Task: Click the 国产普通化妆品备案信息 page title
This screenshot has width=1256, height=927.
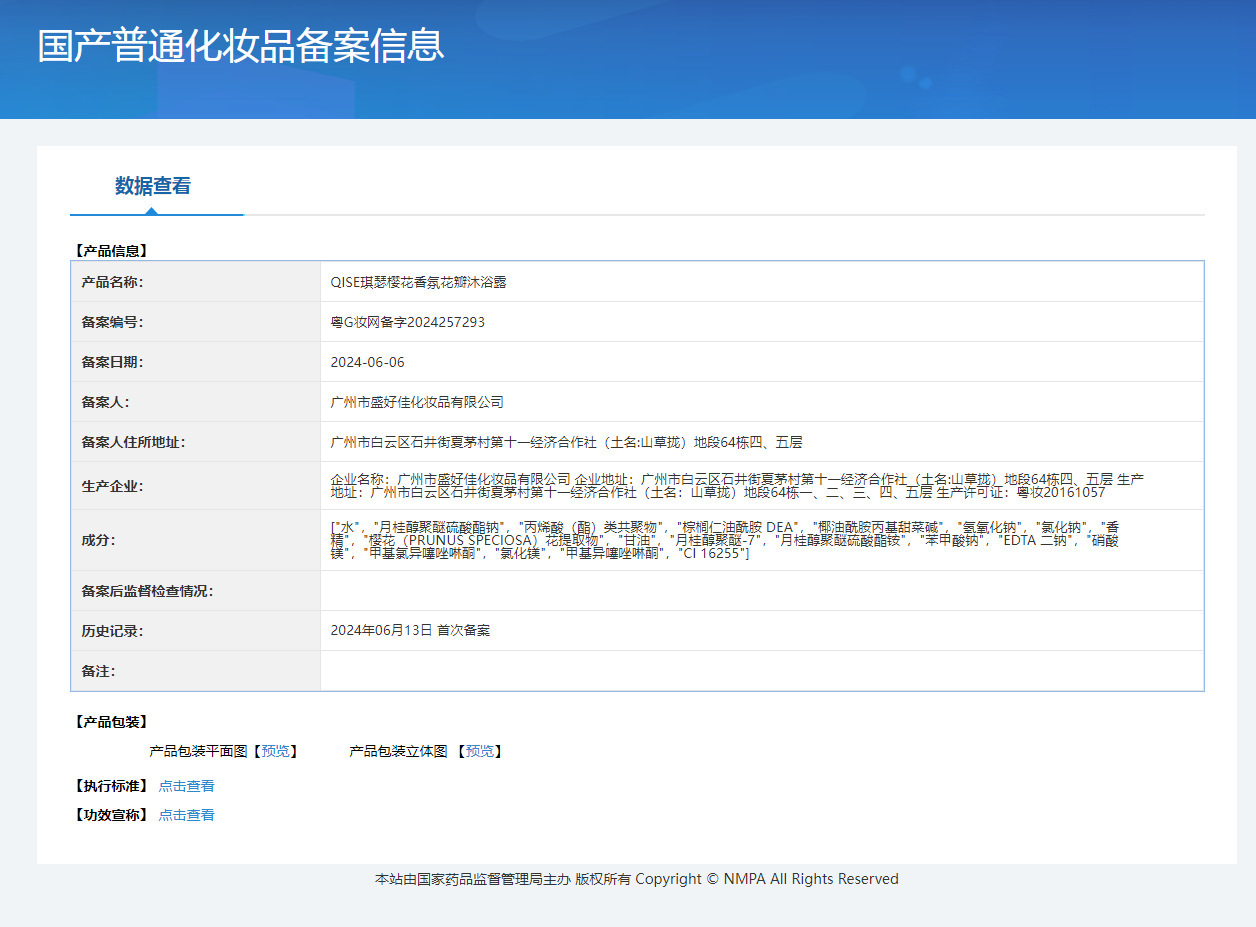Action: 241,46
